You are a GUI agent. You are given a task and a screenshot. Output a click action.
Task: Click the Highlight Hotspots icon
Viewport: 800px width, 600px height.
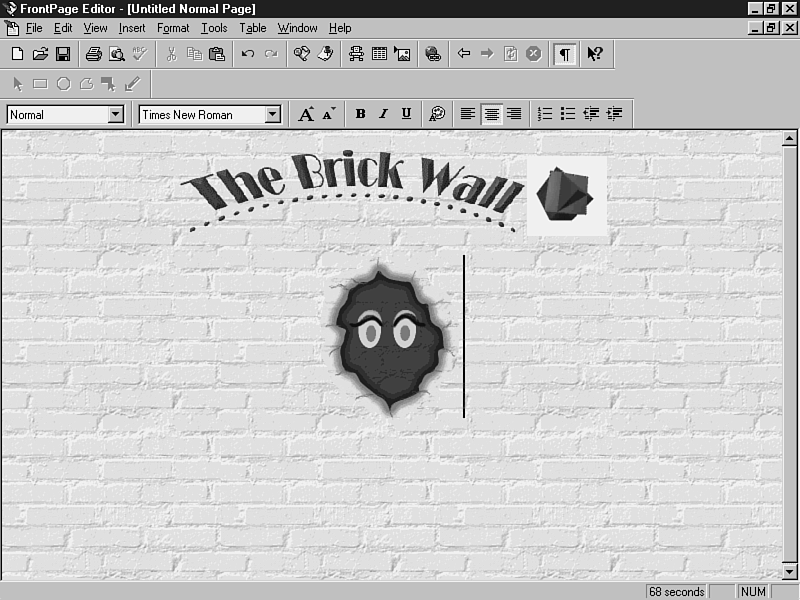tap(109, 84)
